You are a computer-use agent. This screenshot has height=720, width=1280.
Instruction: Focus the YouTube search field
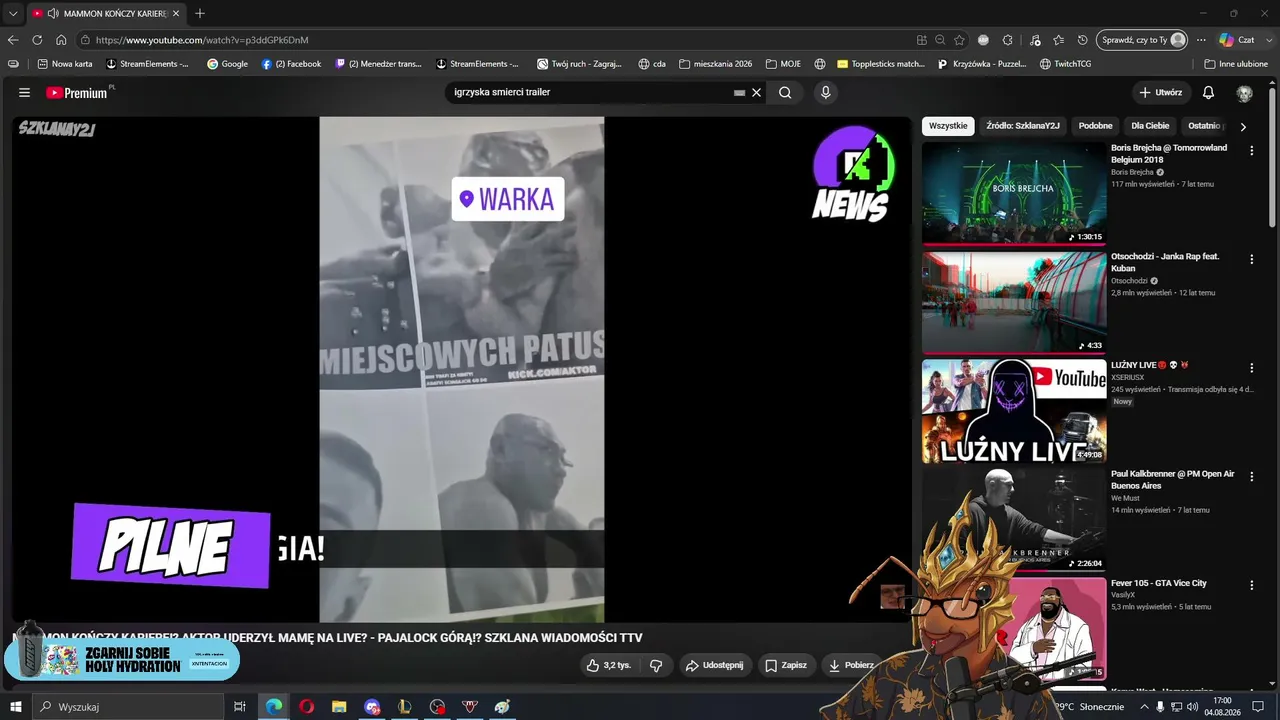pos(590,92)
